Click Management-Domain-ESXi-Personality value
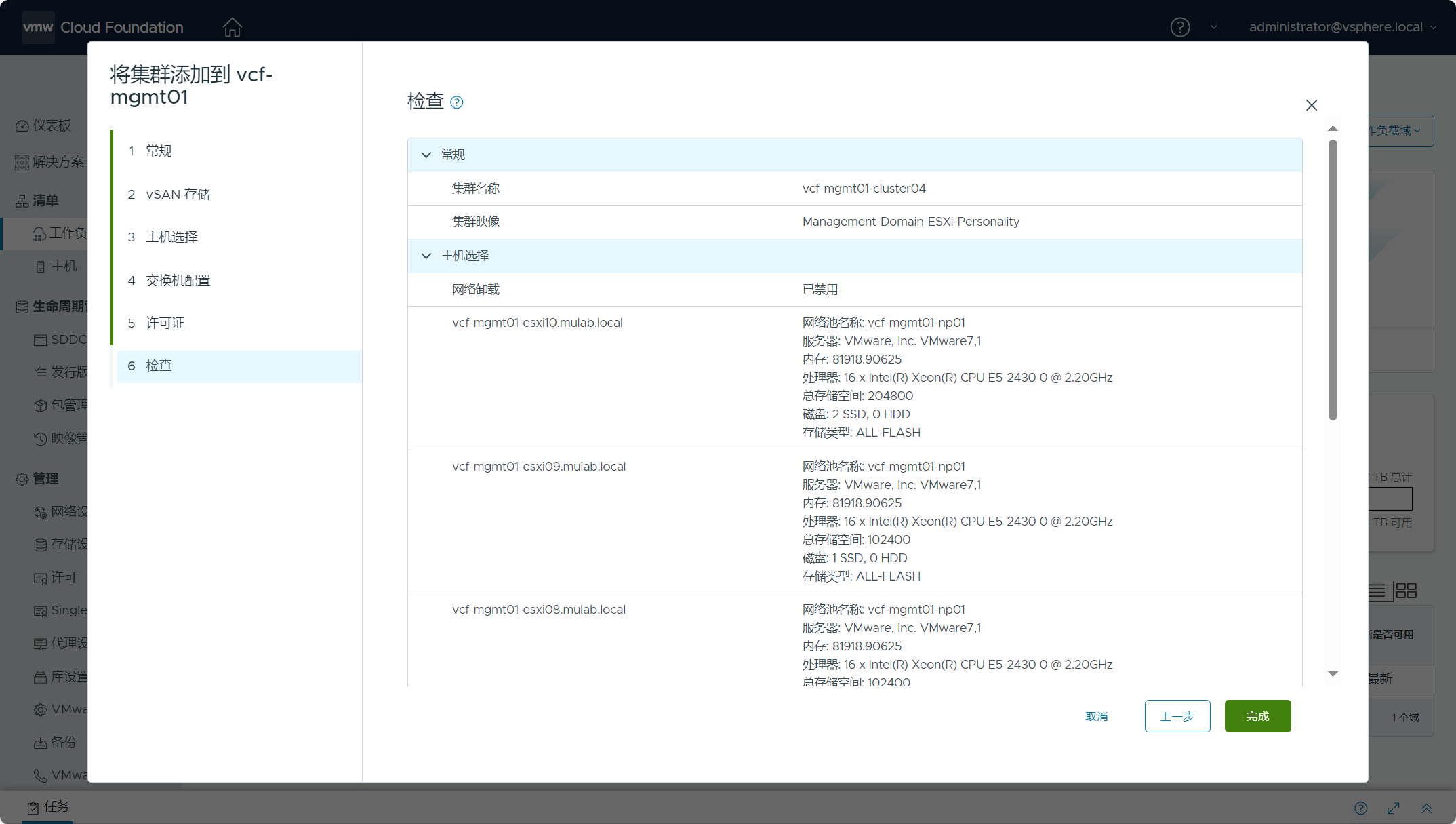This screenshot has width=1456, height=824. click(x=910, y=222)
